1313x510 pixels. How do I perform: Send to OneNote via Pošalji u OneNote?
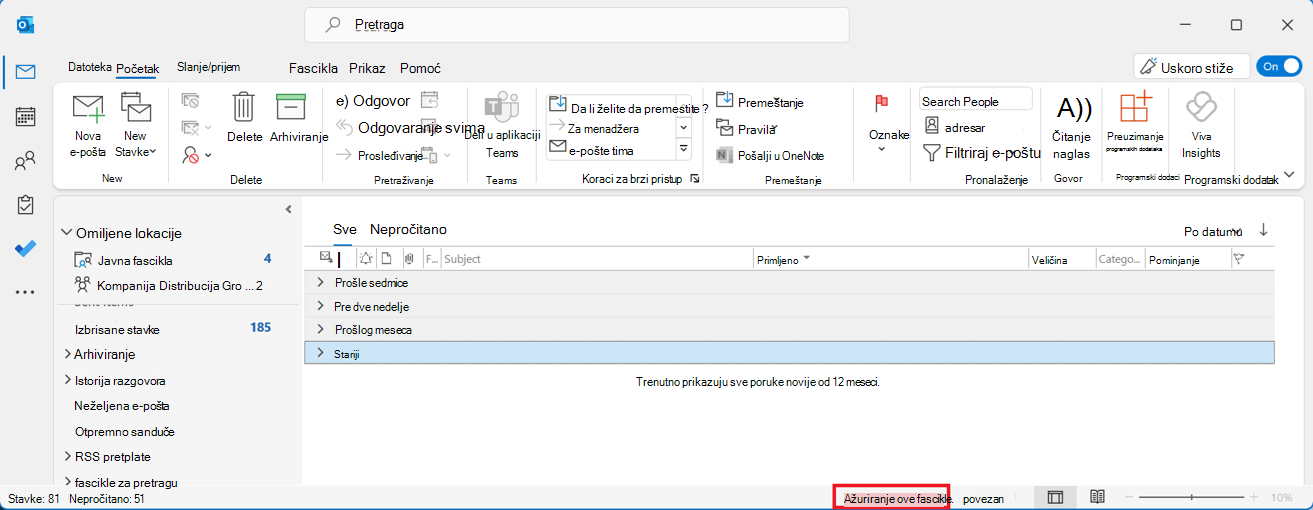(x=770, y=155)
